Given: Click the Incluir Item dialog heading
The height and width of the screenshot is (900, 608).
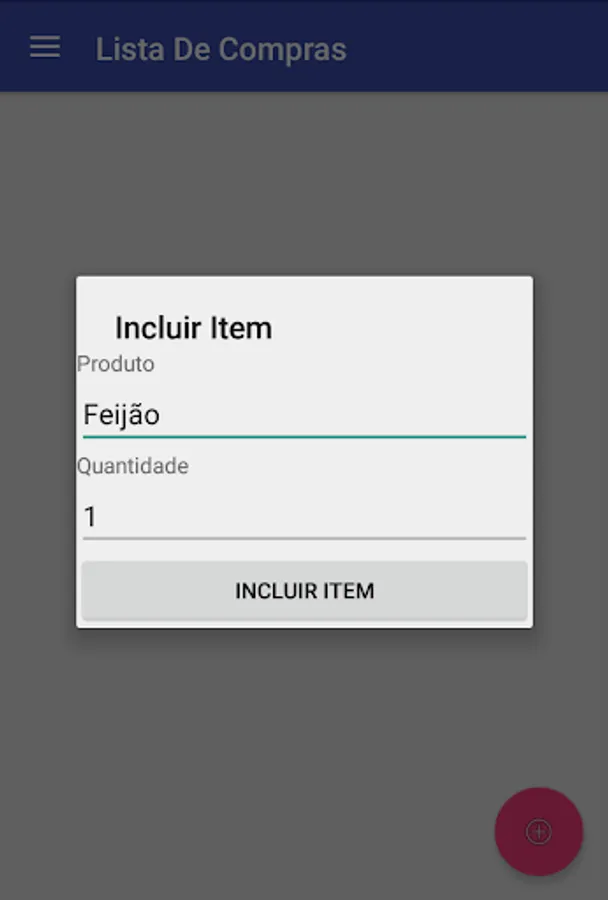Looking at the screenshot, I should coord(193,328).
